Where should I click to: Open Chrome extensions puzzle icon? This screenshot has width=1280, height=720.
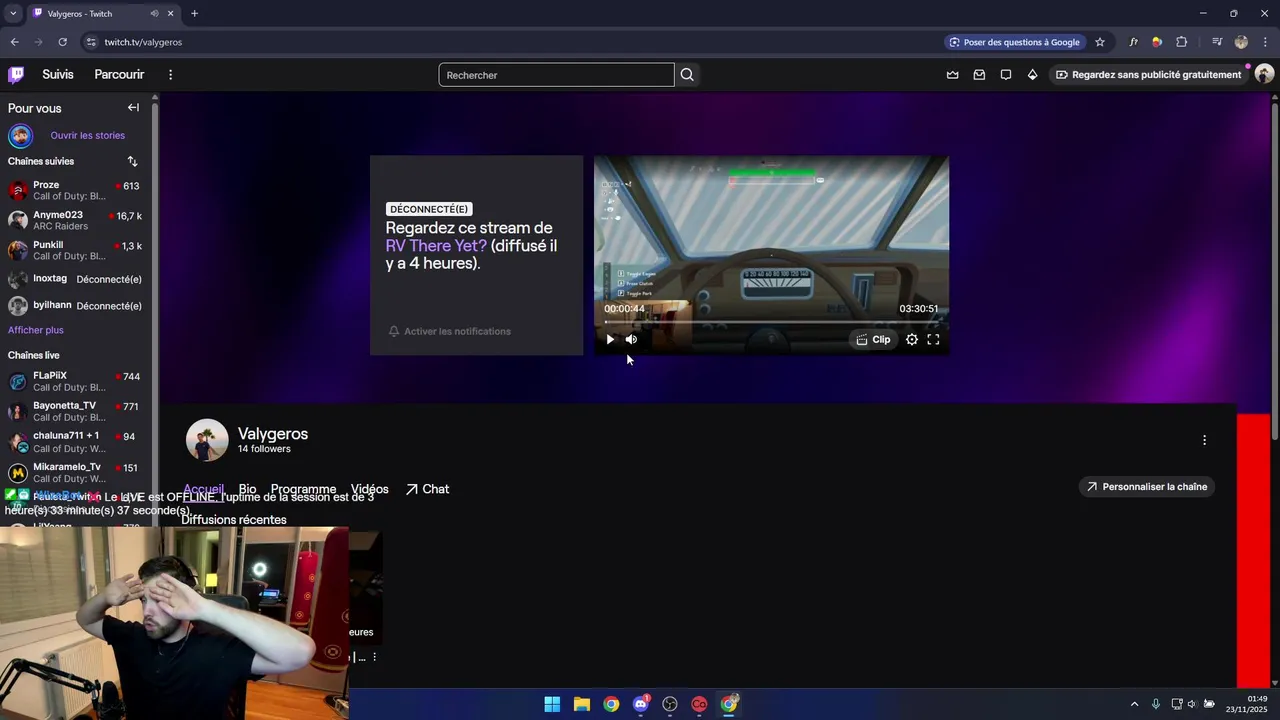(1181, 42)
